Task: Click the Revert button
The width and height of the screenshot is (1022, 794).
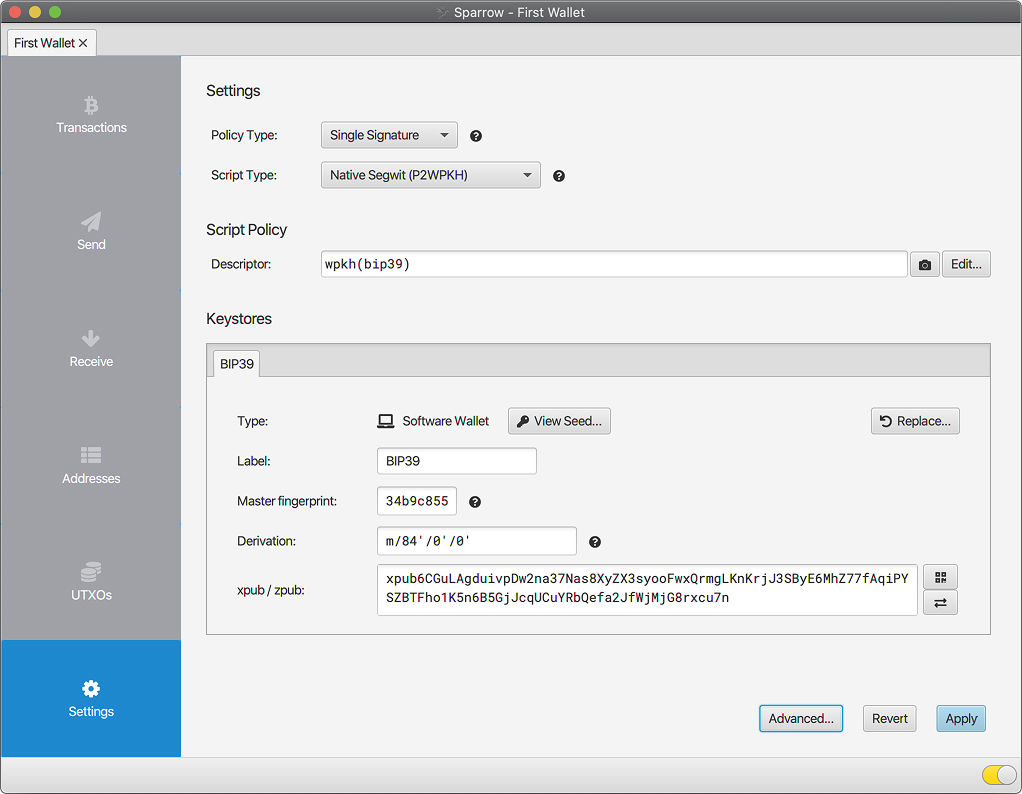Action: coord(890,718)
